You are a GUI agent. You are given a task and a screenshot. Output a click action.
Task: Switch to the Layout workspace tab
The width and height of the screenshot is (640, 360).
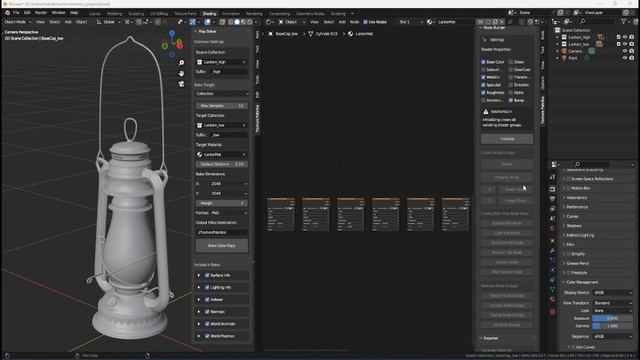tap(95, 13)
